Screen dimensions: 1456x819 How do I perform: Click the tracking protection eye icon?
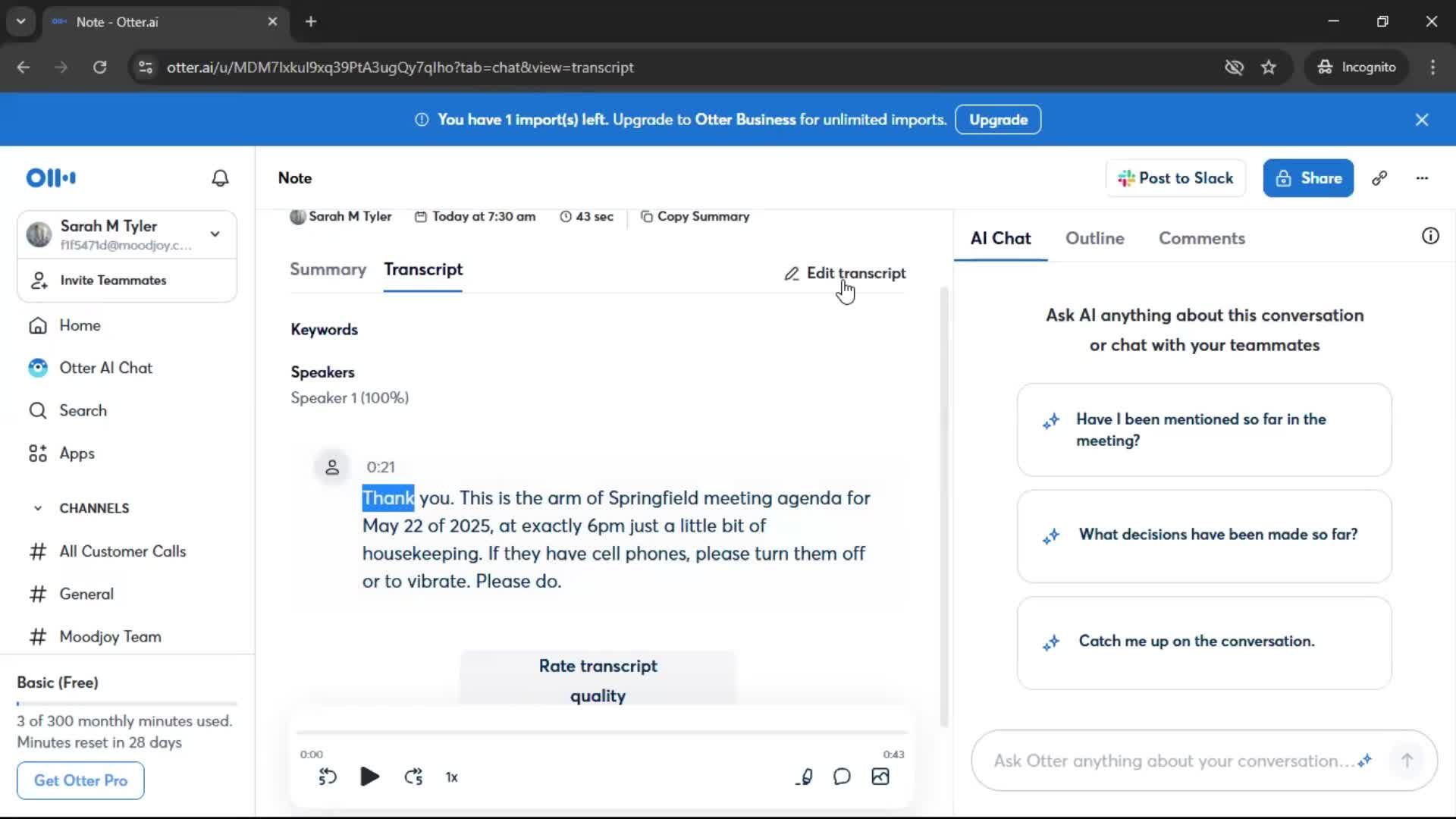(x=1234, y=67)
